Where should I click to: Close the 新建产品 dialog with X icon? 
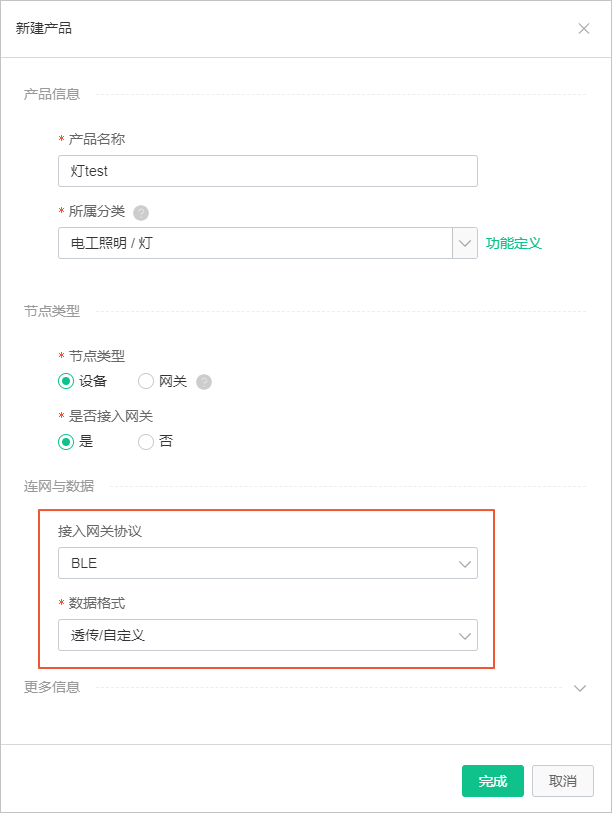pyautogui.click(x=583, y=29)
